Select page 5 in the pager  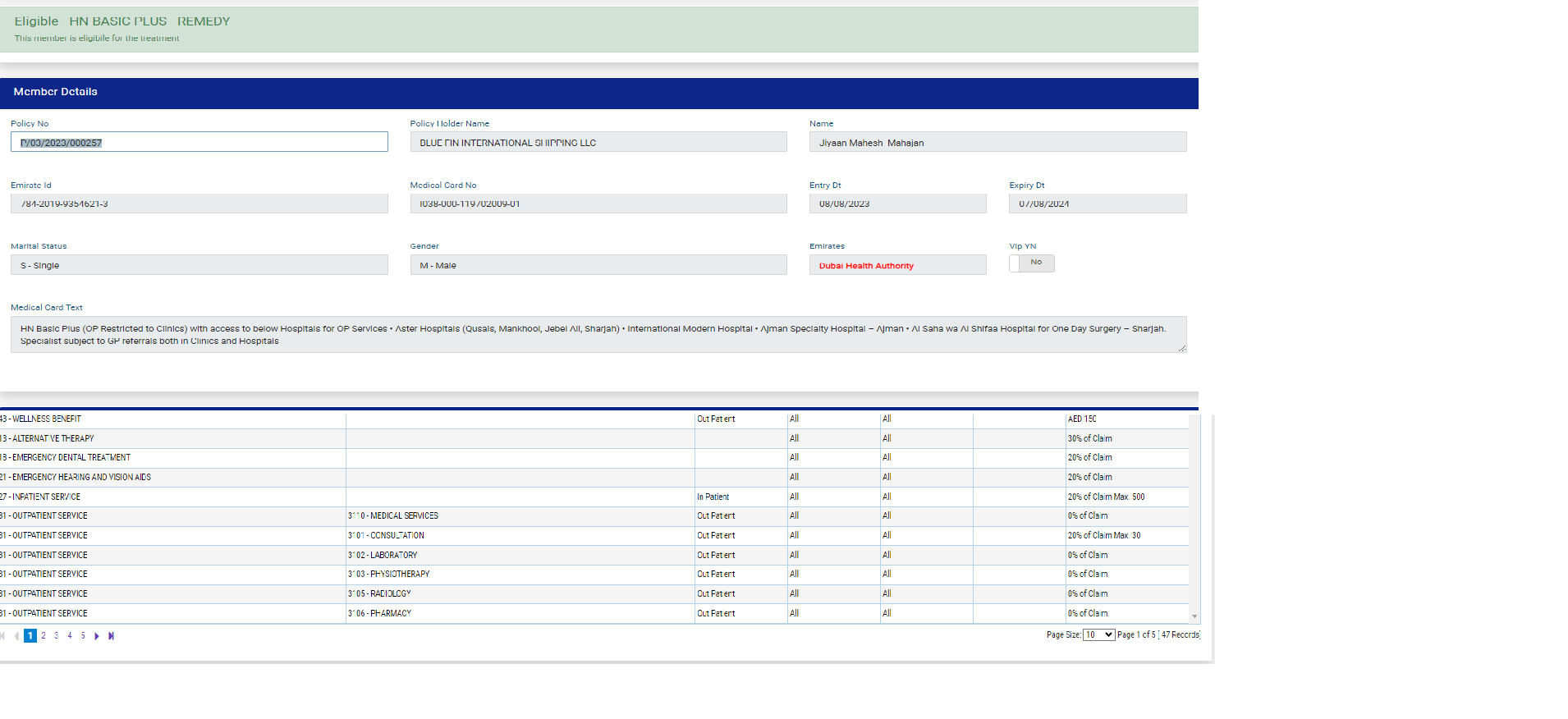coord(83,636)
